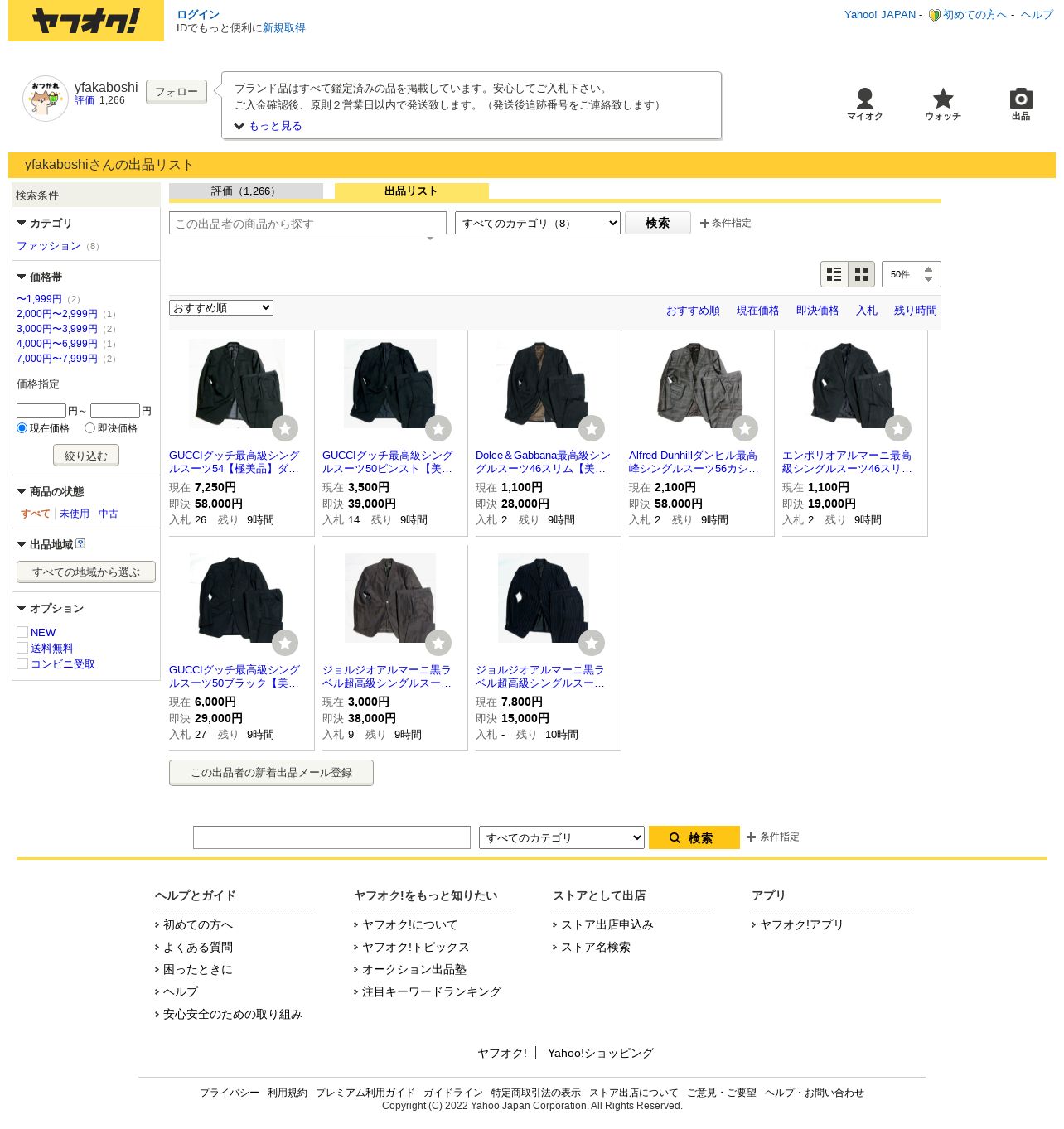Click the minimum price input field
The height and width of the screenshot is (1129, 1064).
tap(41, 411)
